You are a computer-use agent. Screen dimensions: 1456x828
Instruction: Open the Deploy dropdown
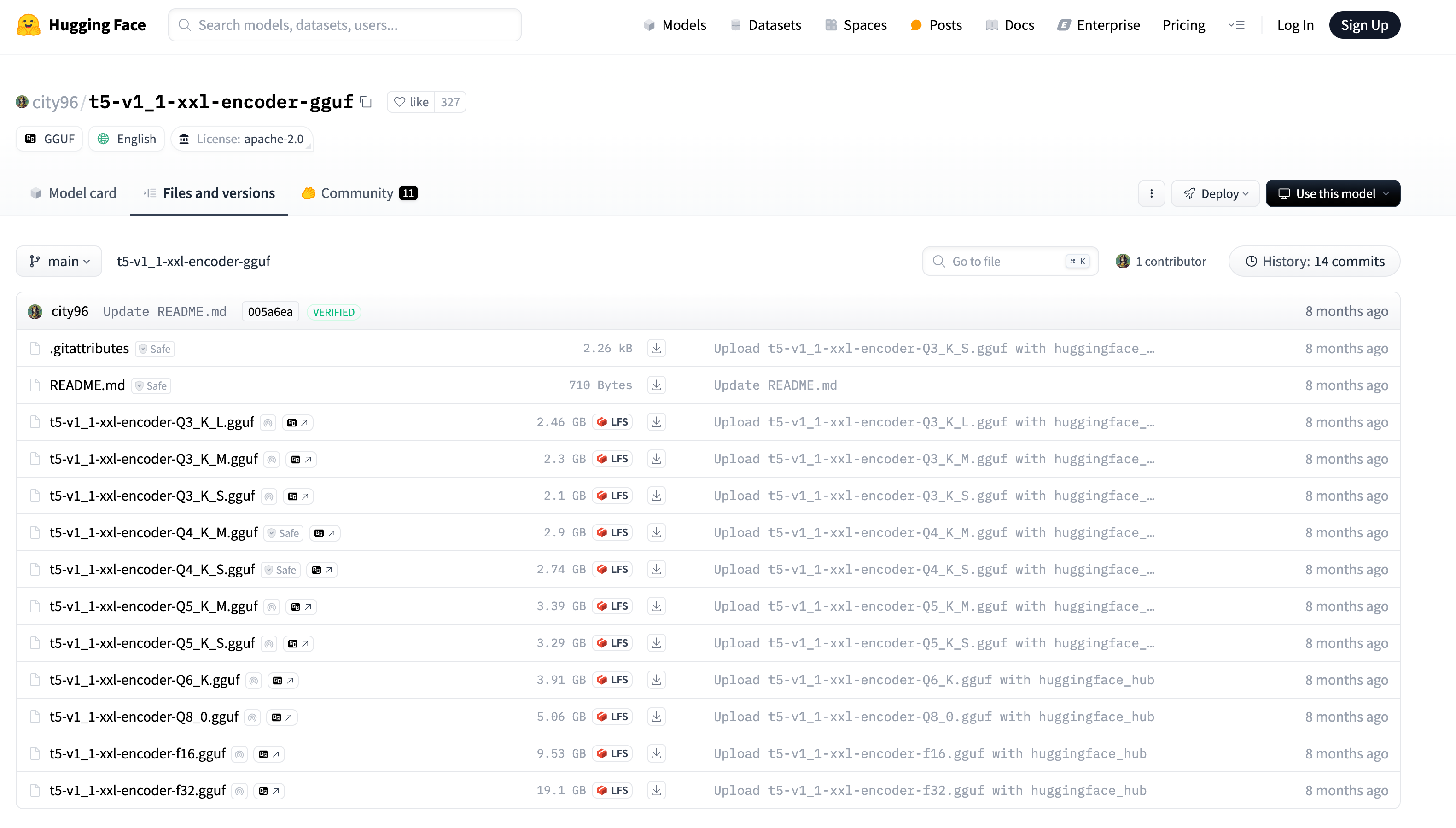(1215, 193)
